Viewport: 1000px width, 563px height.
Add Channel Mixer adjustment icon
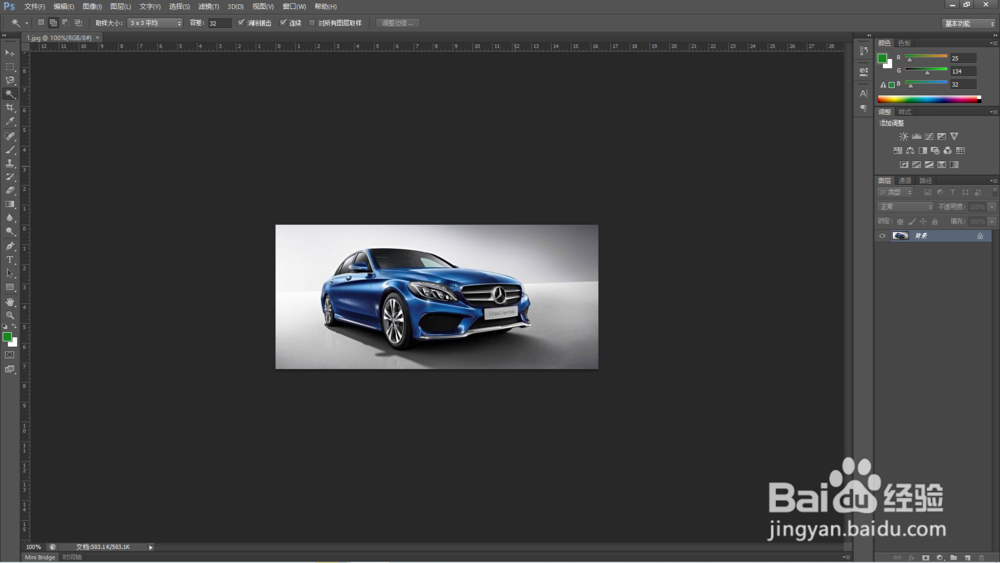click(x=948, y=150)
